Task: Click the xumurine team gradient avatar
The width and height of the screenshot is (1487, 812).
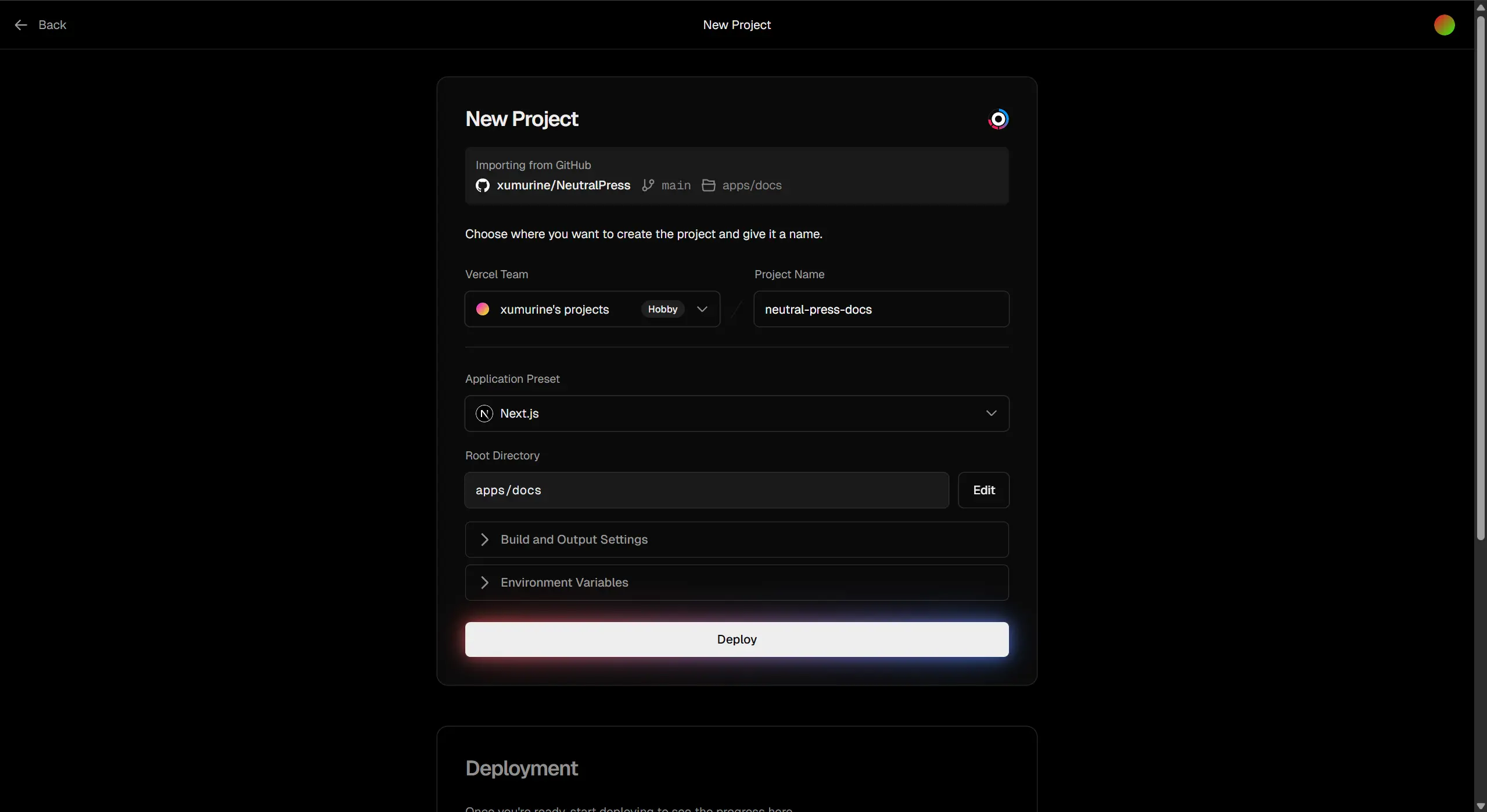Action: pos(483,310)
